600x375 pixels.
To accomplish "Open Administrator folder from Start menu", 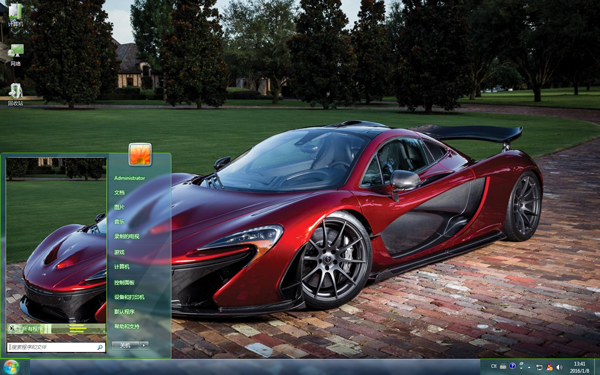I will tap(129, 178).
